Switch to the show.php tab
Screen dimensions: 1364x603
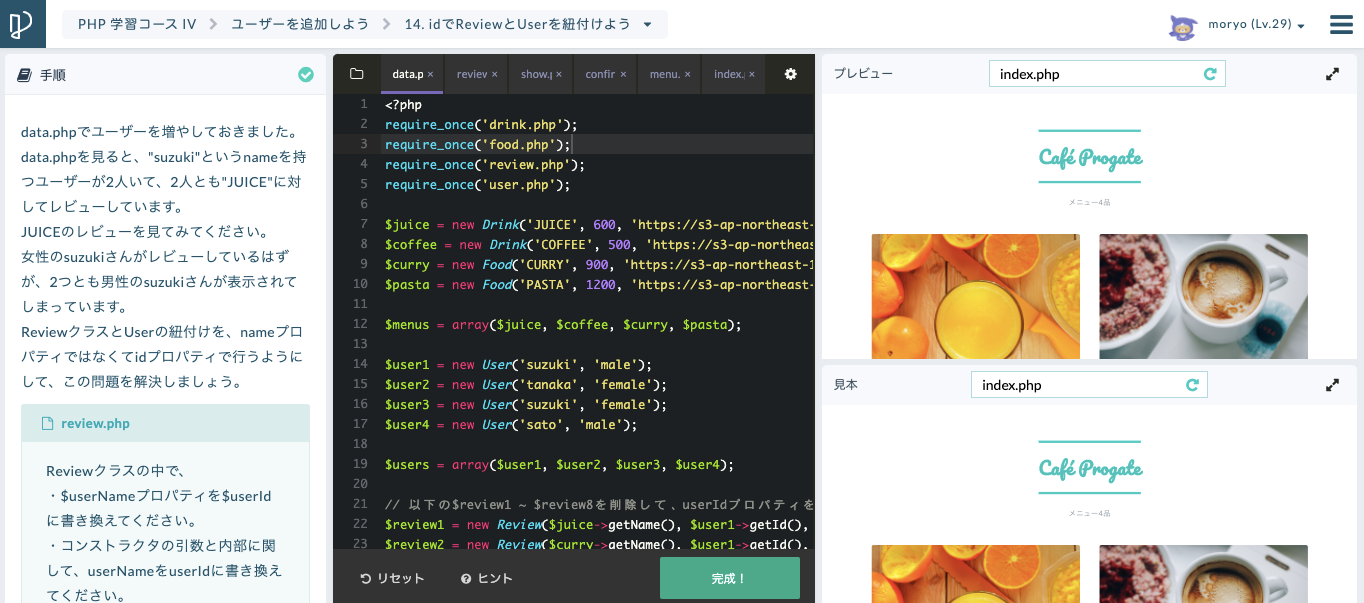(x=535, y=74)
